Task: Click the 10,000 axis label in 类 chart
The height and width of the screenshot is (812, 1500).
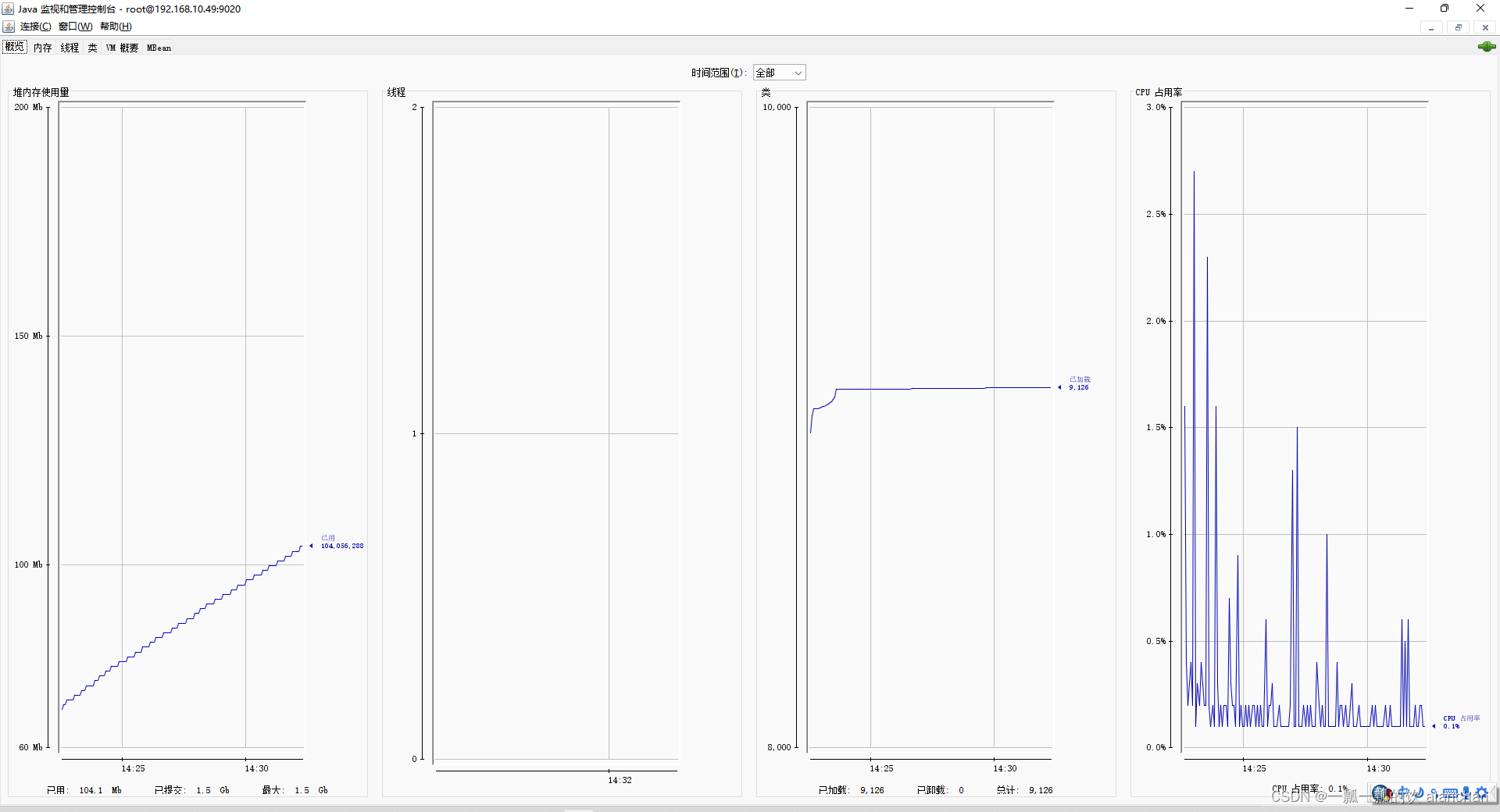Action: coord(777,107)
